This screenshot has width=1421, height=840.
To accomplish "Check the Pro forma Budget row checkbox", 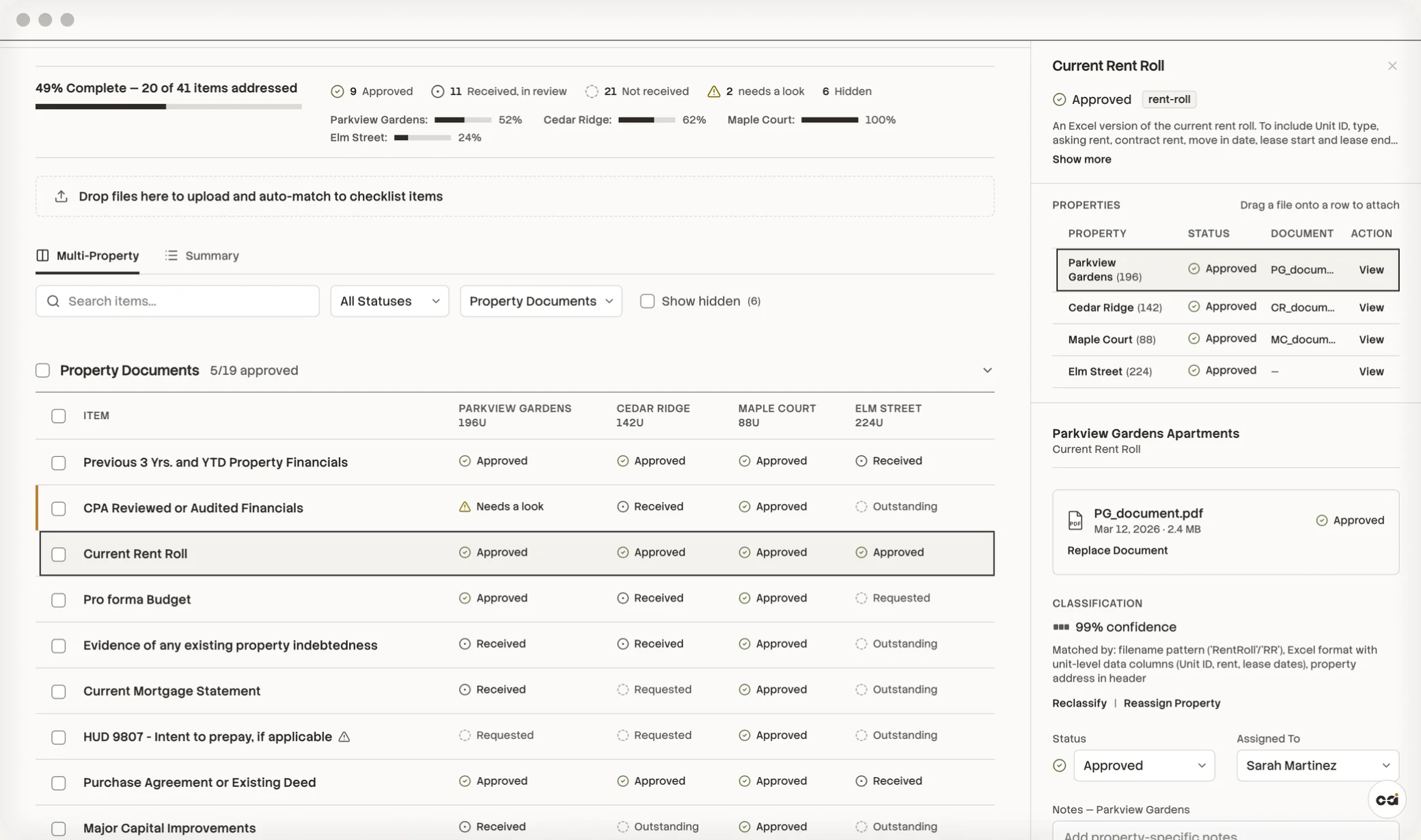I will 59,600.
